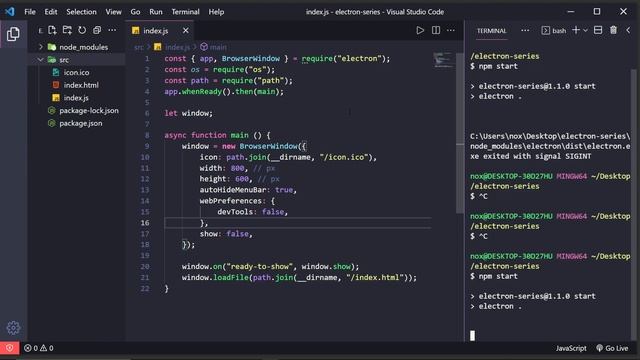Image resolution: width=640 pixels, height=360 pixels.
Task: Select the bash terminal shell label
Action: 554,31
